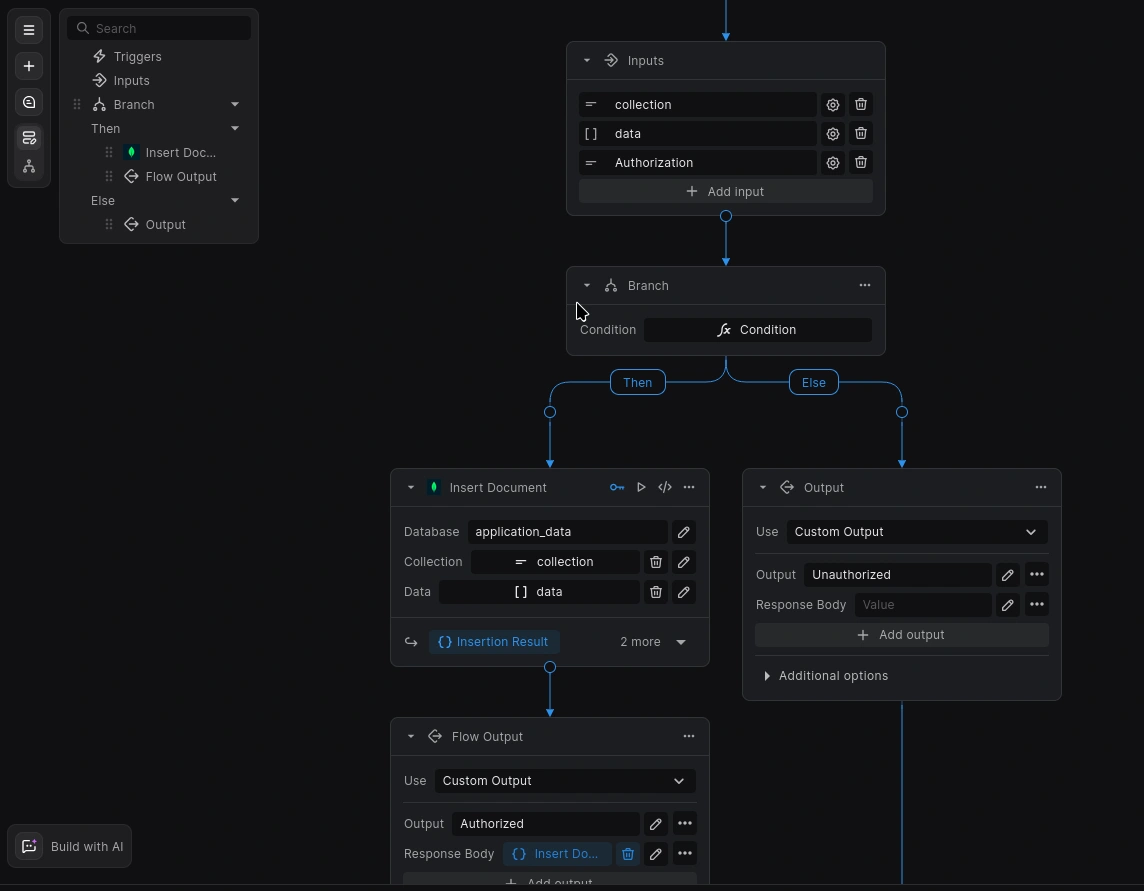
Task: Click the plus add-step sidebar icon
Action: click(x=29, y=66)
